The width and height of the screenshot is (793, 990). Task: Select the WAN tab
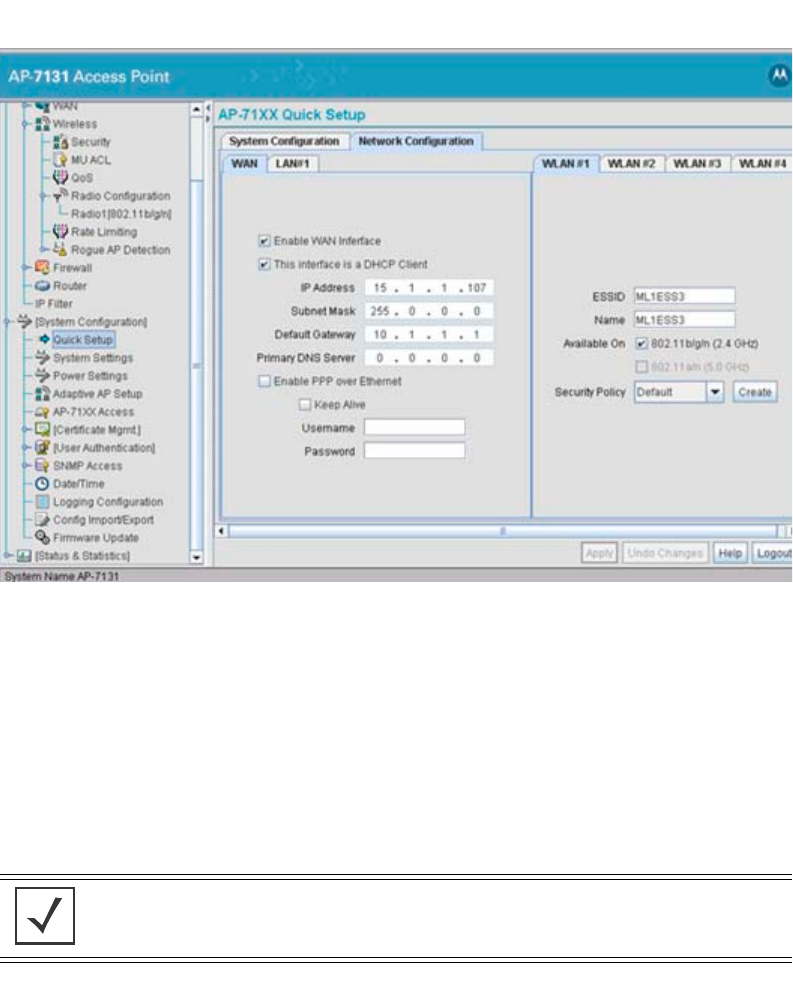pos(244,164)
